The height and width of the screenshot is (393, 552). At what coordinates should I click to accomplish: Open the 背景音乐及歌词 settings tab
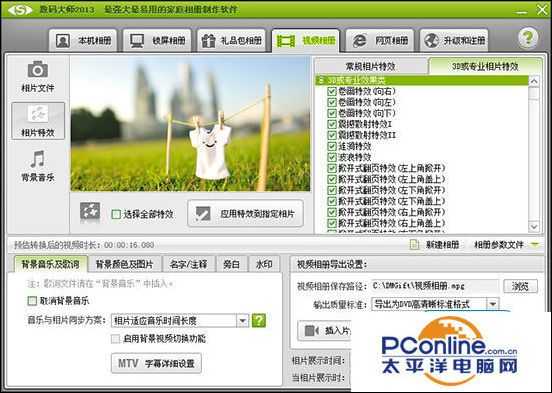50,264
